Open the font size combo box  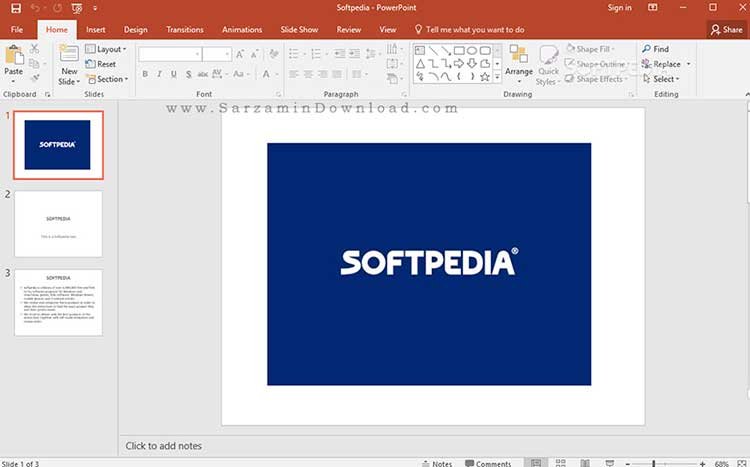(217, 54)
